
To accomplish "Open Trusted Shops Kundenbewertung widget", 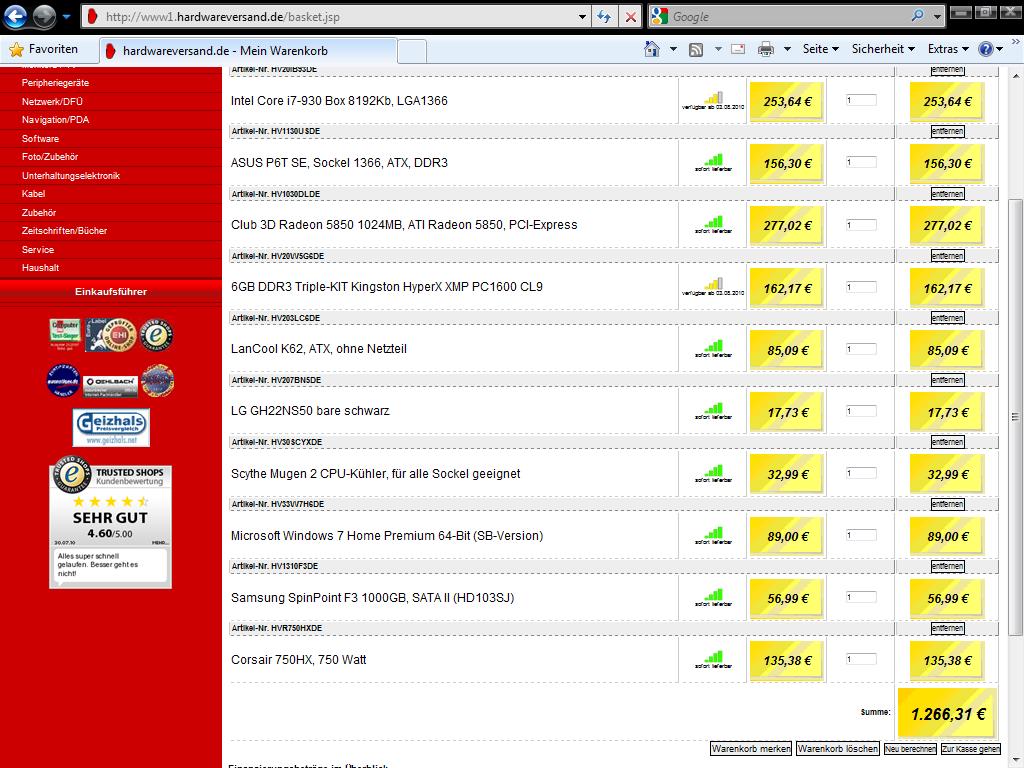I will pyautogui.click(x=110, y=522).
